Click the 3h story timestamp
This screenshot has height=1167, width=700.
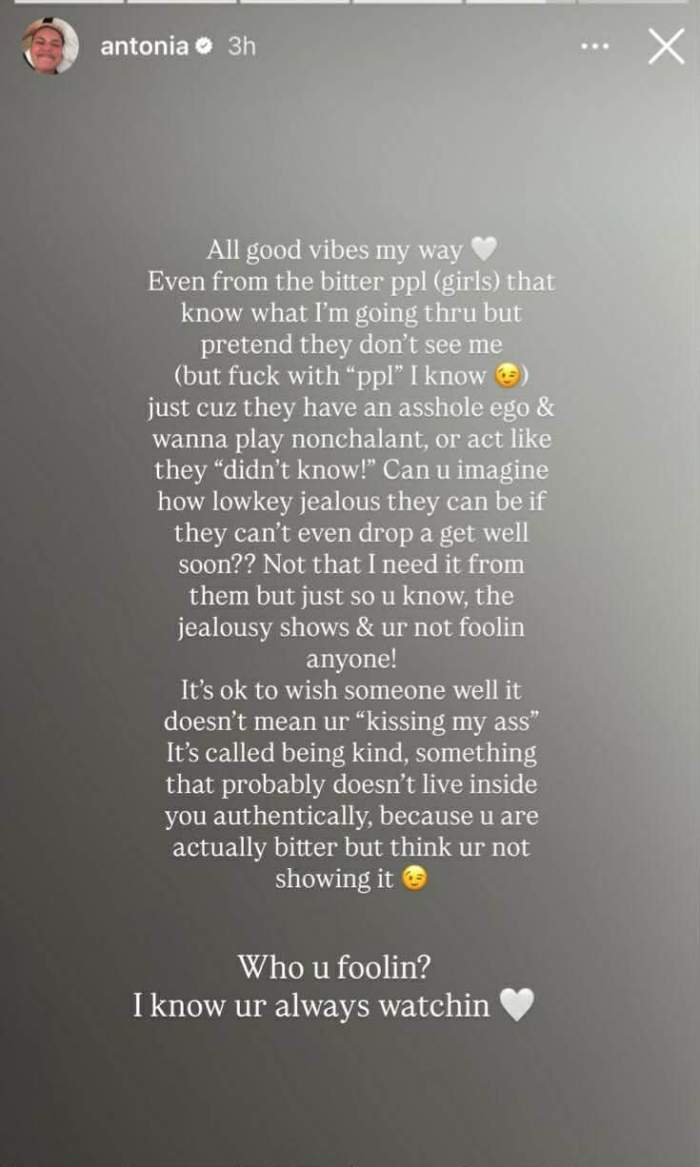click(241, 46)
